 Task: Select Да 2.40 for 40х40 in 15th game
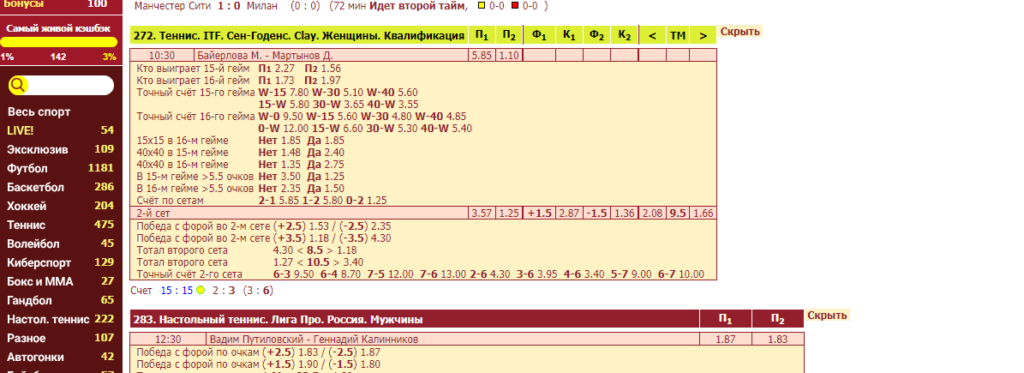[x=335, y=153]
